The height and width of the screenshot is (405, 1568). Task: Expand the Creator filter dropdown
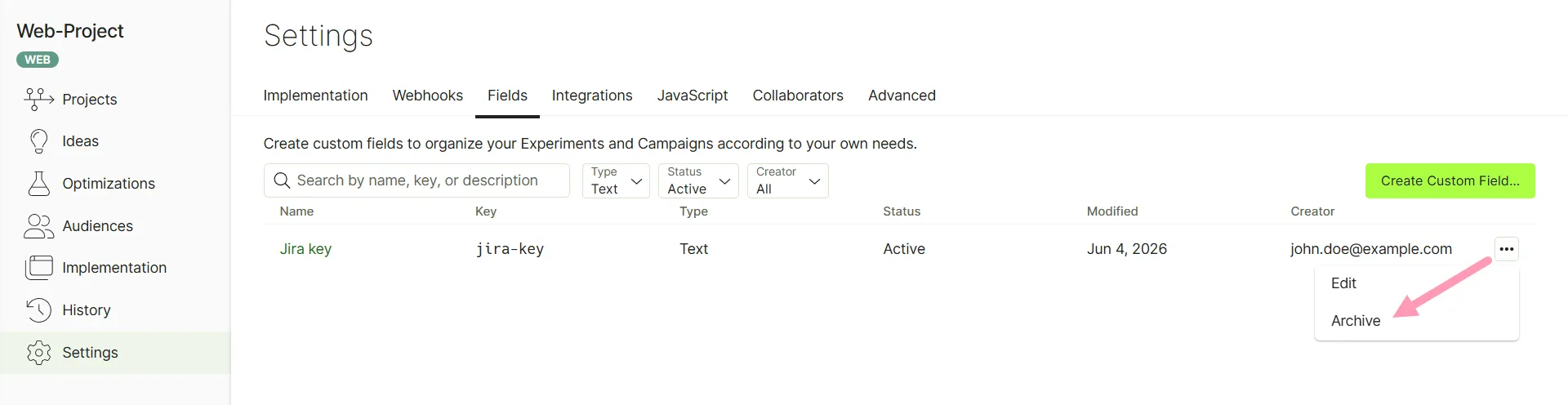coord(788,180)
